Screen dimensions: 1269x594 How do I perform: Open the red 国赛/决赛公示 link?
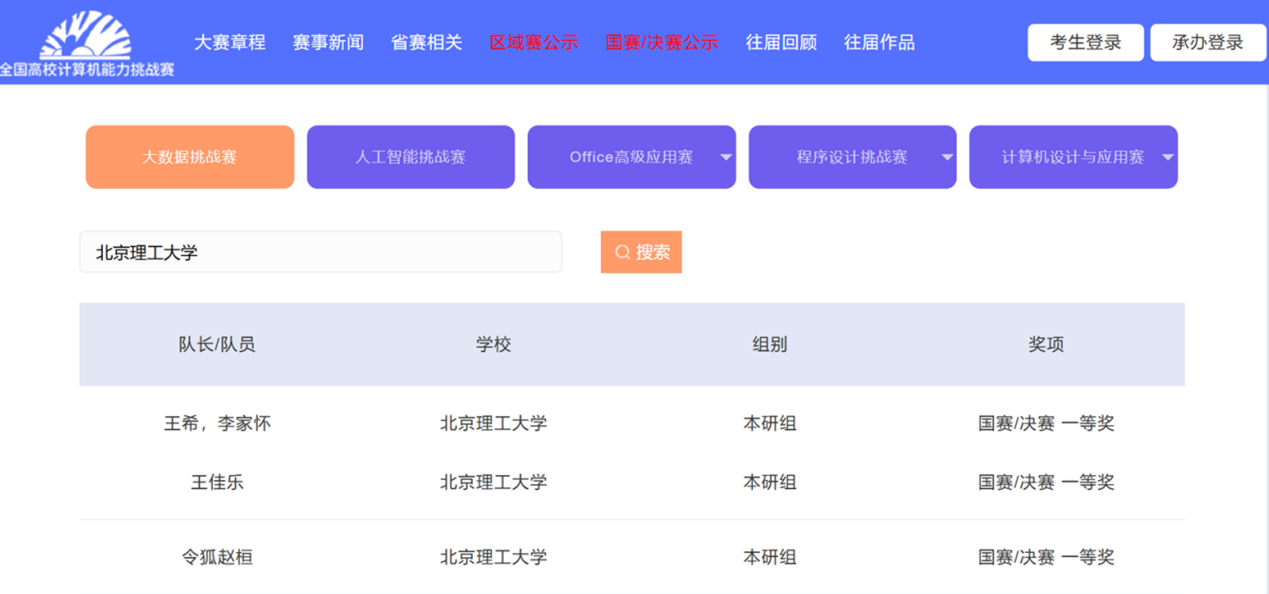tap(661, 43)
